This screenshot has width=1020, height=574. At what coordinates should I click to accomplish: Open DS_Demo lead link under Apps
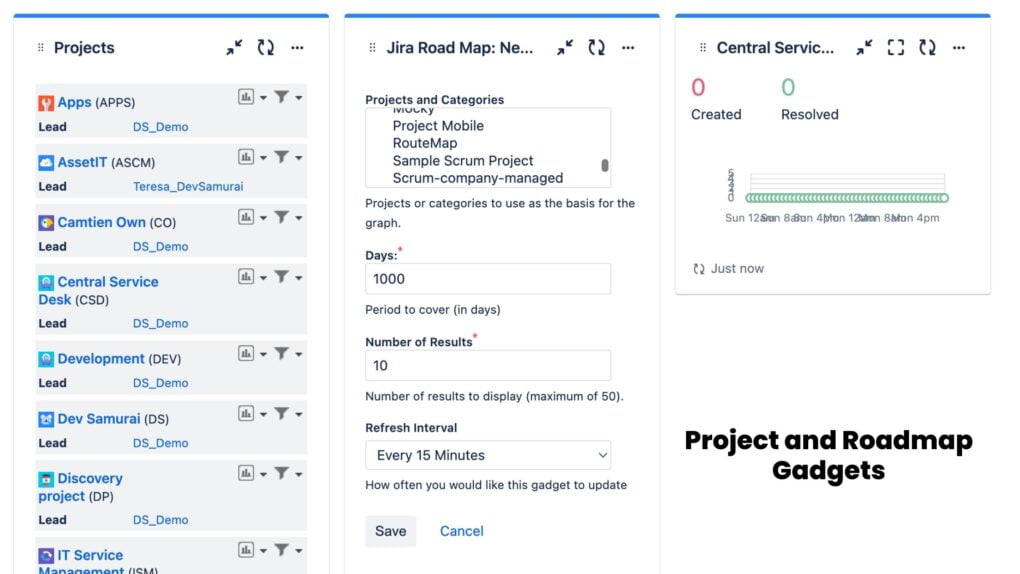161,127
